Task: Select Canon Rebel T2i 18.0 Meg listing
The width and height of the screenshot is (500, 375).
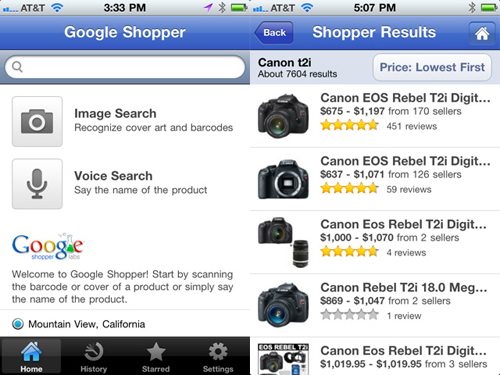Action: [x=375, y=305]
